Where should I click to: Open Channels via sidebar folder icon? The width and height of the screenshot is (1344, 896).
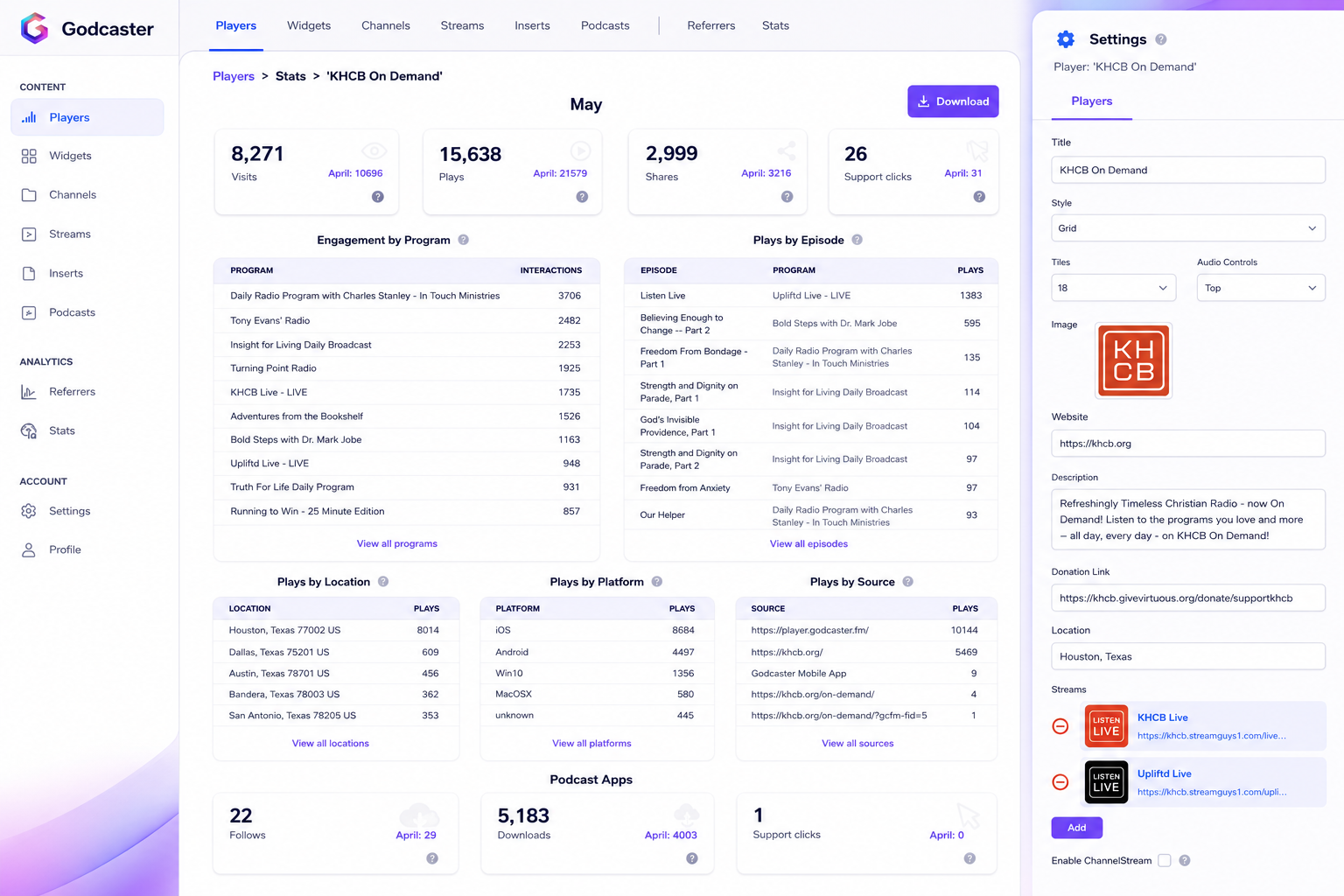(x=29, y=195)
